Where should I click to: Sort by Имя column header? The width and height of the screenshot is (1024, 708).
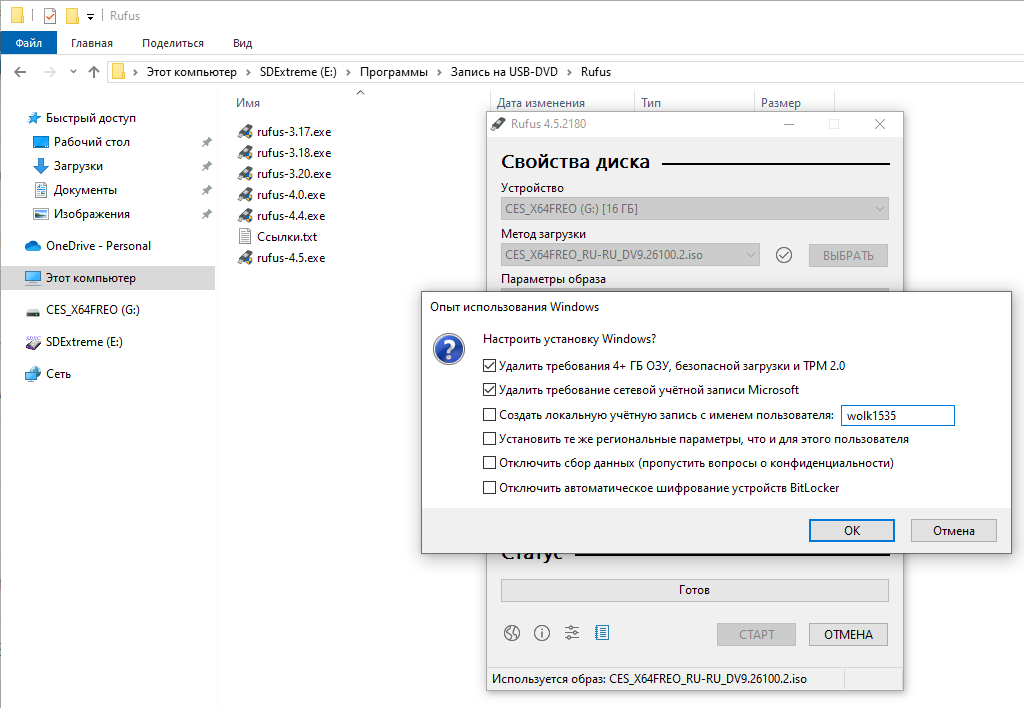point(248,103)
